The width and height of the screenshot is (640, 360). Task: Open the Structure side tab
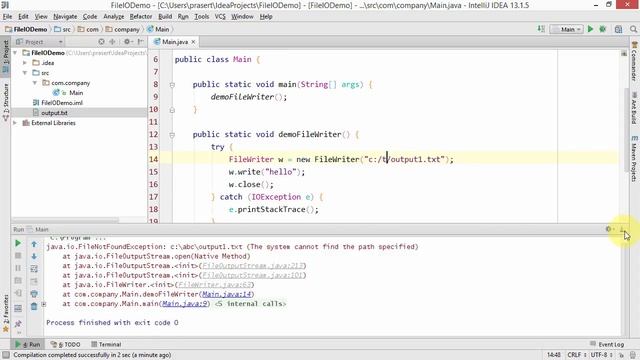[6, 102]
